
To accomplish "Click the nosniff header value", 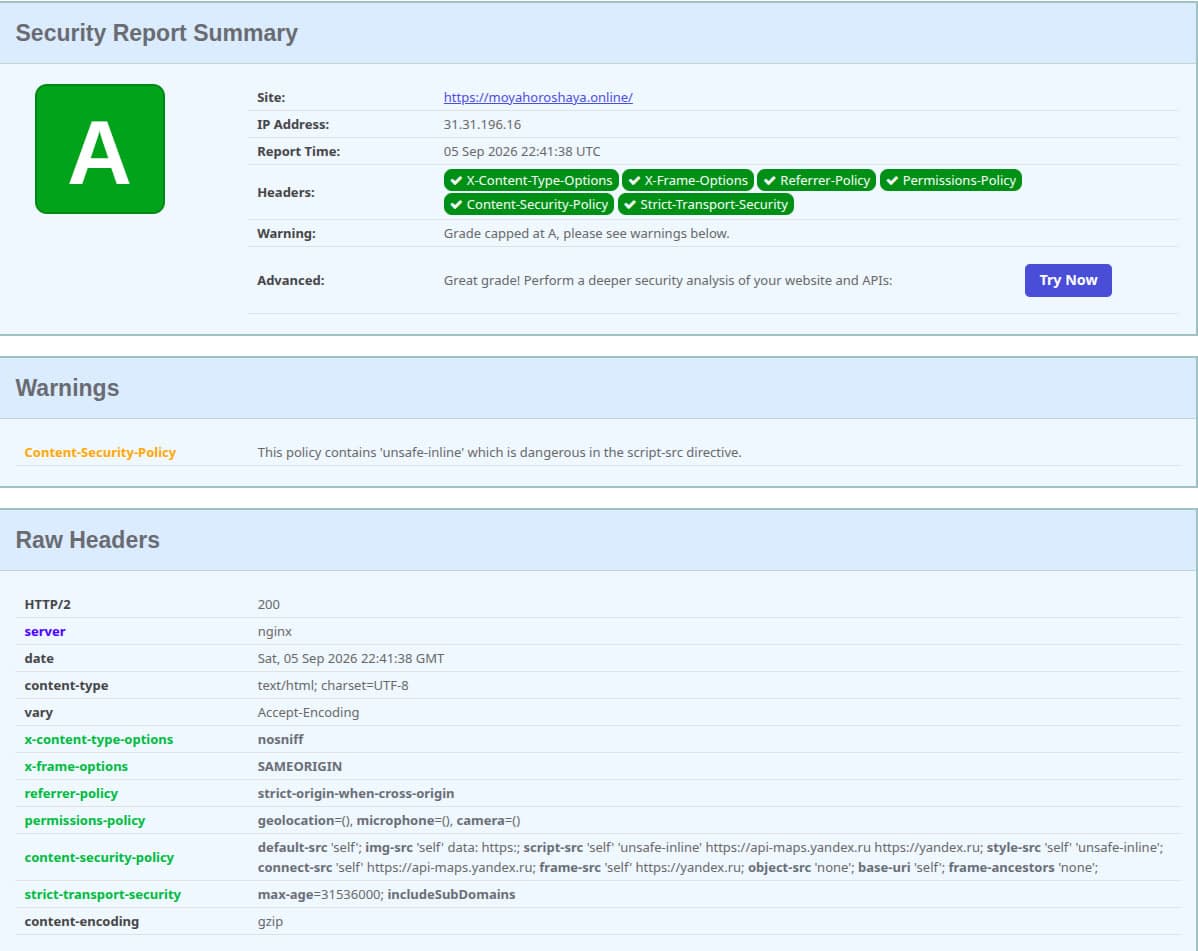I will 280,739.
